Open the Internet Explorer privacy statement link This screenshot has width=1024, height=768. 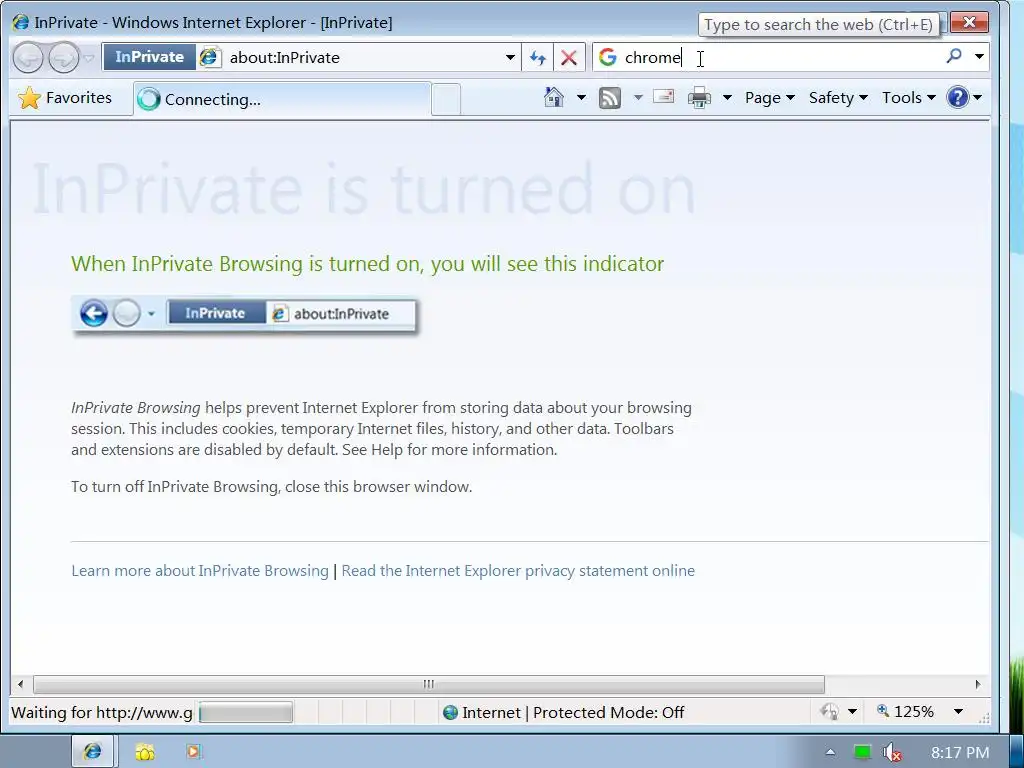pos(518,571)
